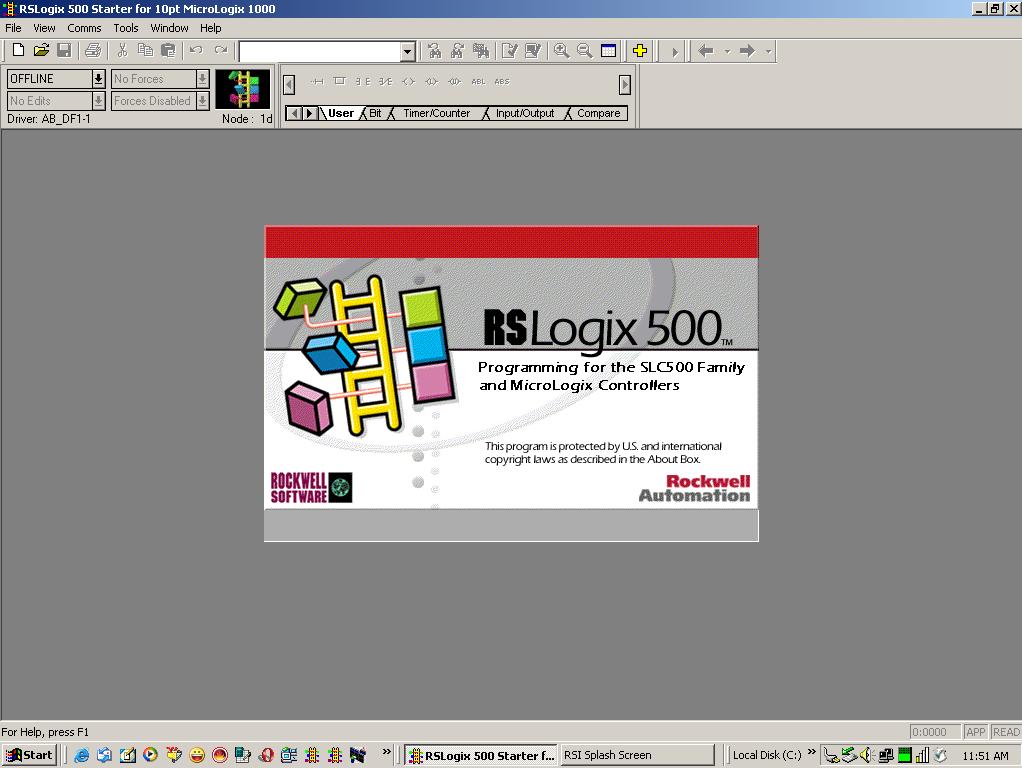Open the Window menu
Screen dimensions: 1022x769
tap(169, 28)
